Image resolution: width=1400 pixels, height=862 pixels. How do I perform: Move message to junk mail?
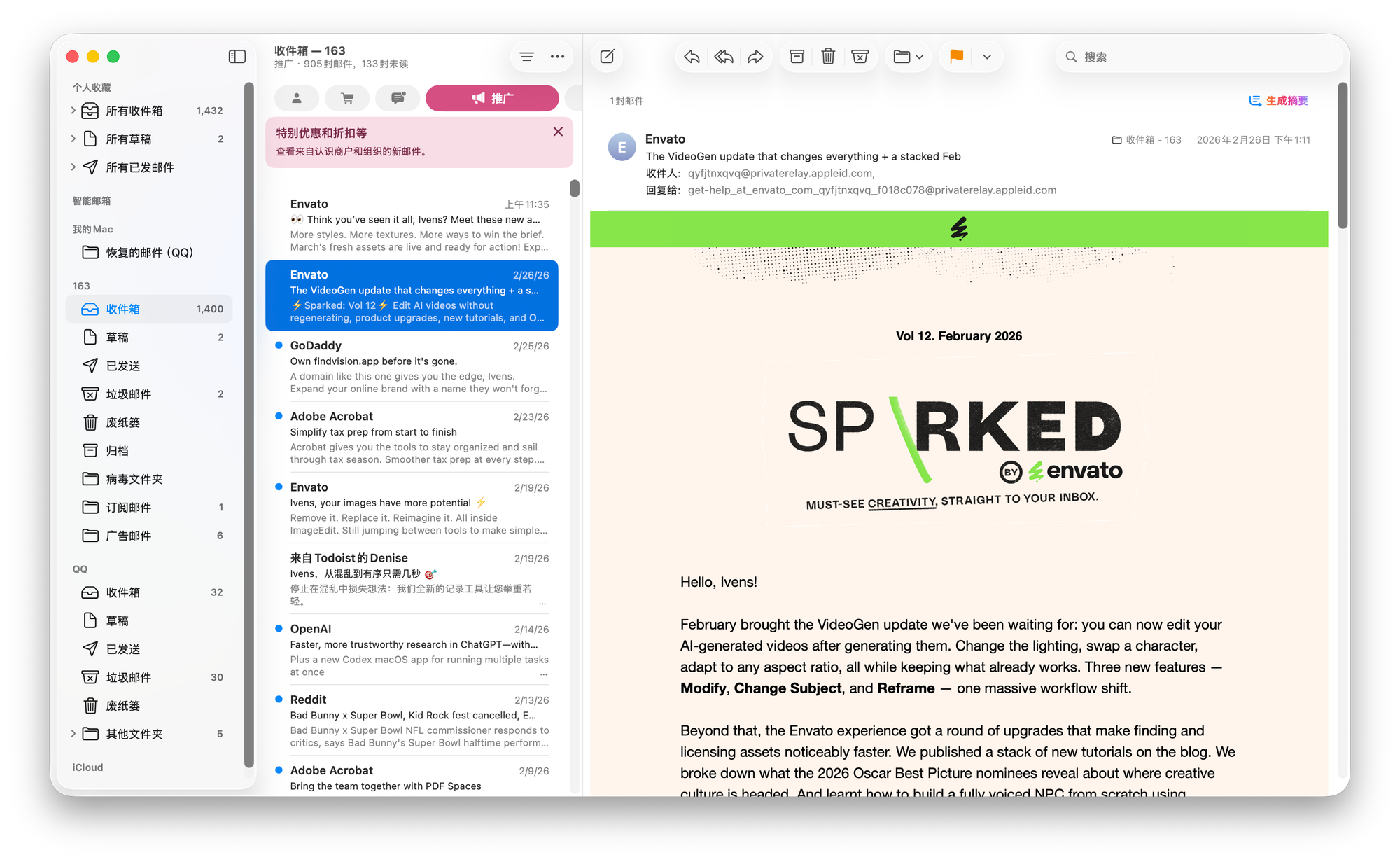860,57
